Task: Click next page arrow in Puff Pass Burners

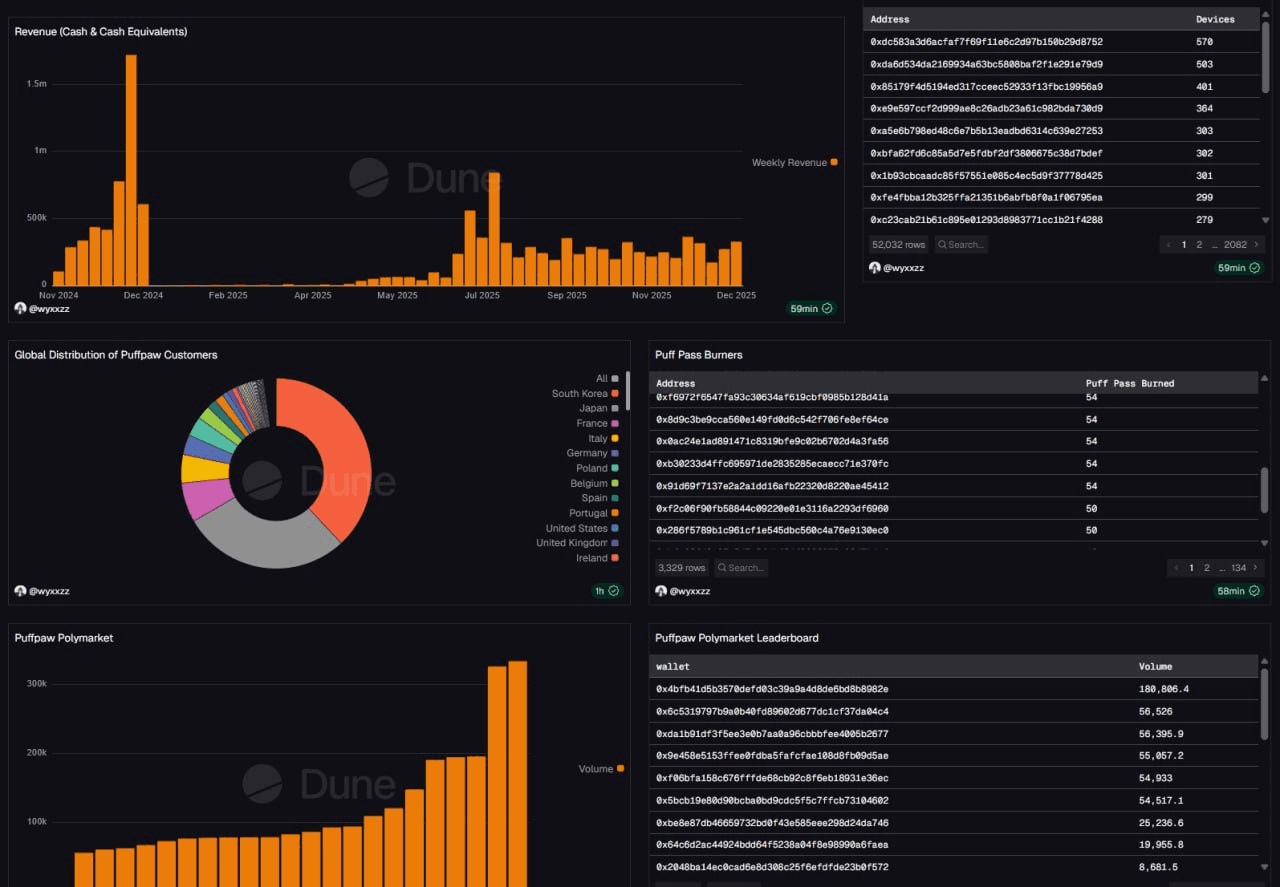Action: (x=1257, y=568)
